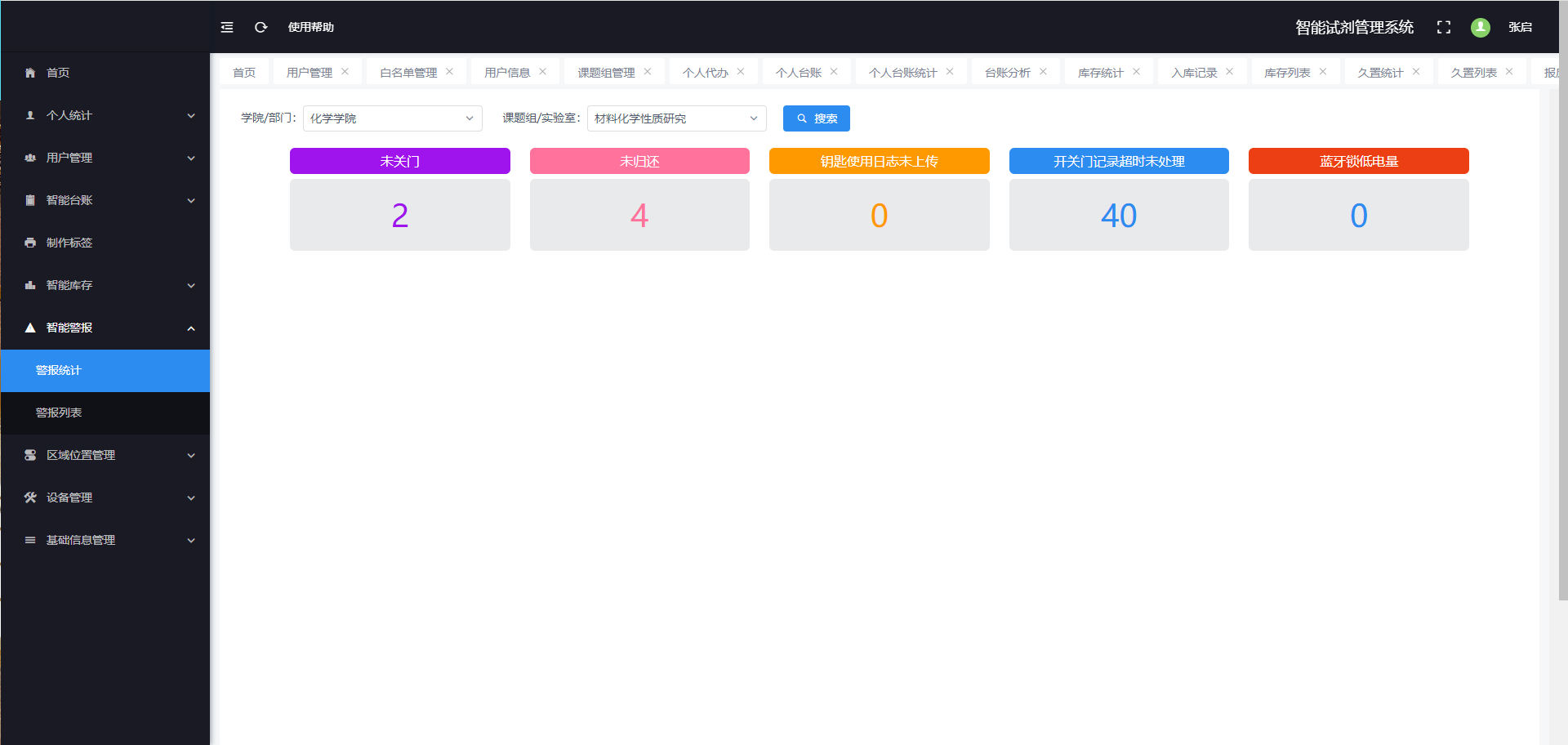Close the 台账分析 tab
The height and width of the screenshot is (745, 1568).
1043,72
